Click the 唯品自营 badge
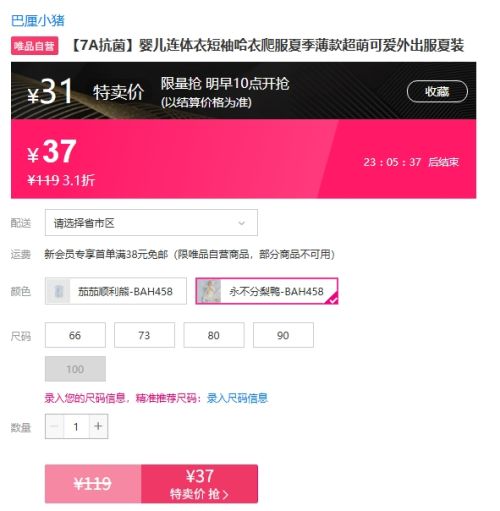Viewport: 500px width, 511px height. click(35, 46)
